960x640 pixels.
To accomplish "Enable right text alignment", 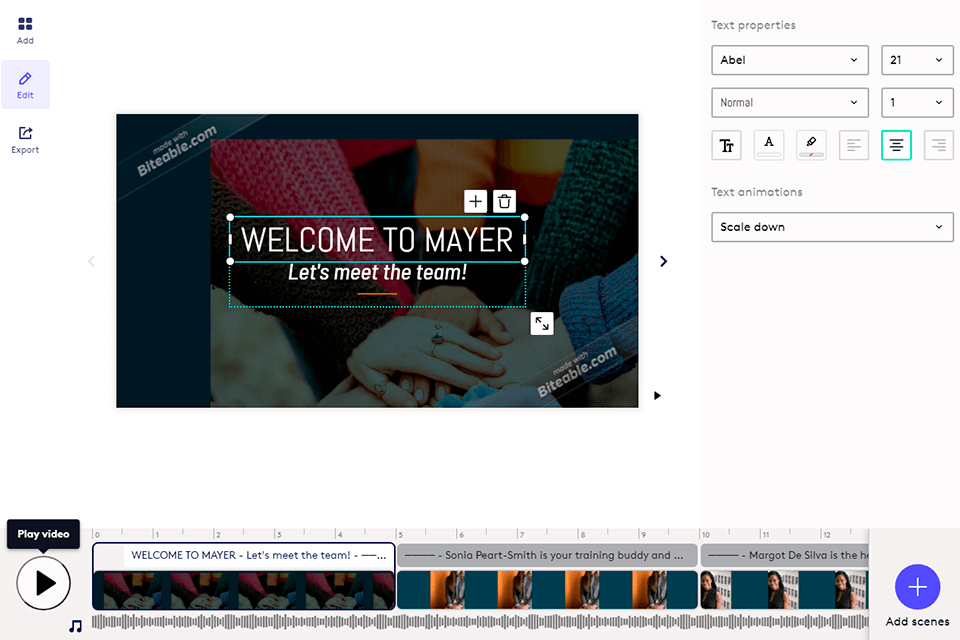I will click(x=938, y=144).
